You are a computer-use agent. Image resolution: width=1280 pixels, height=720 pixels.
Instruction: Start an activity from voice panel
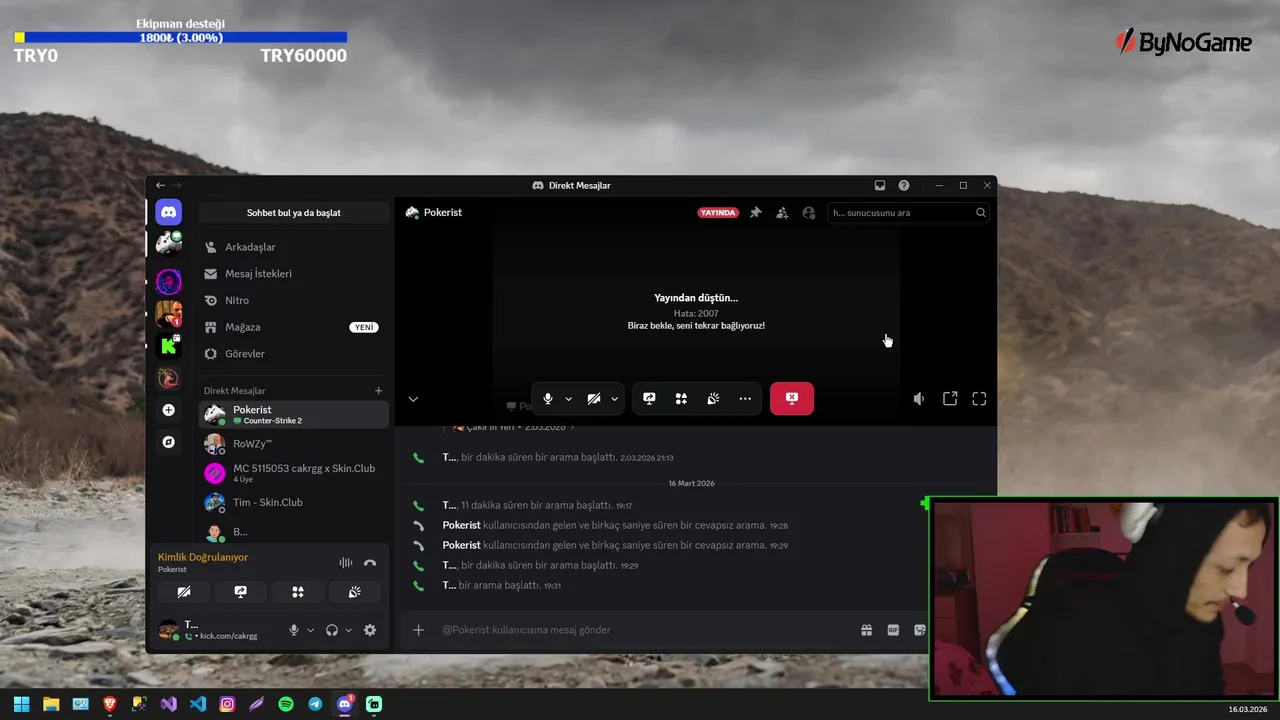coord(298,592)
